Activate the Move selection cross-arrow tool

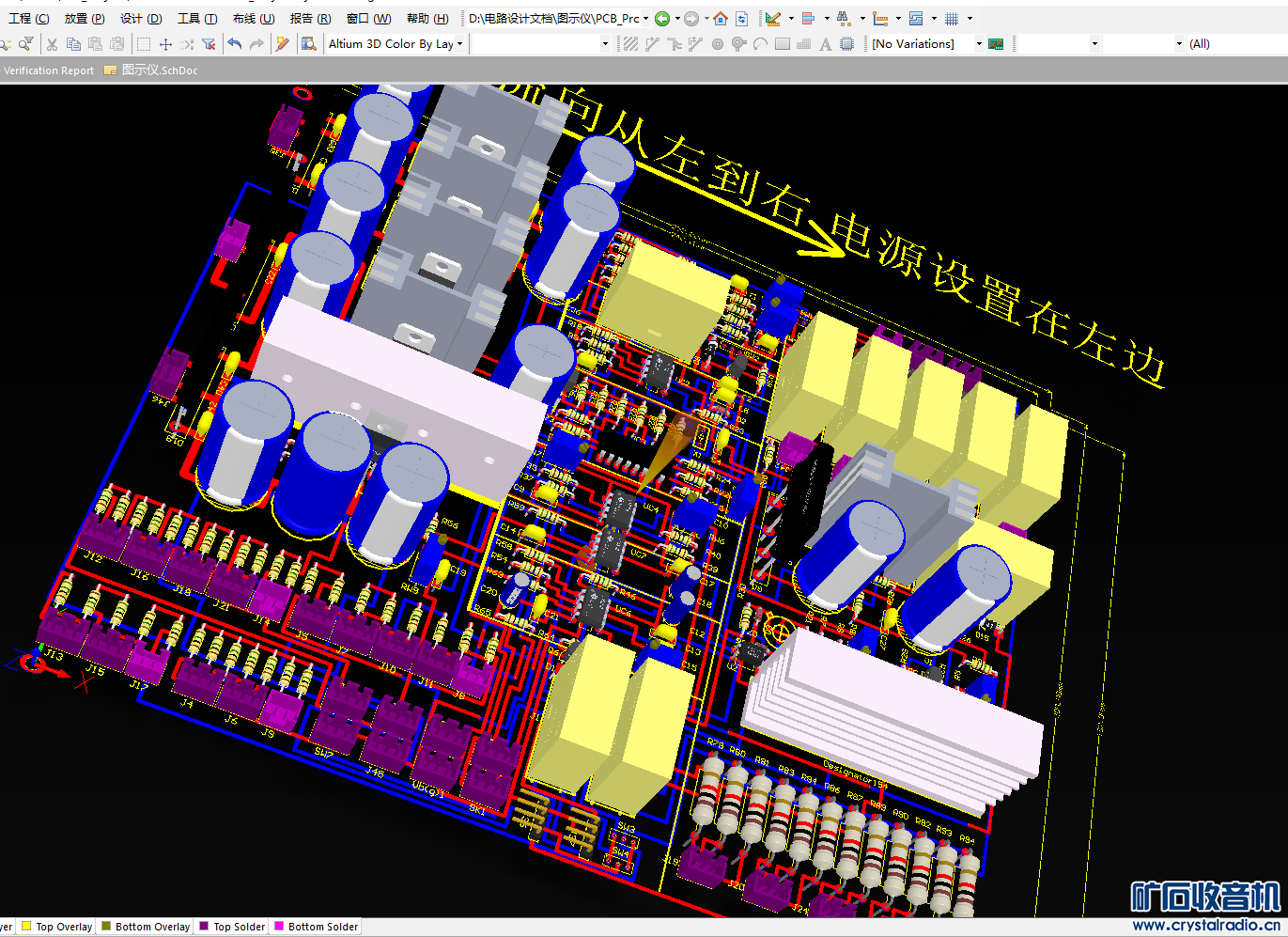click(x=165, y=44)
